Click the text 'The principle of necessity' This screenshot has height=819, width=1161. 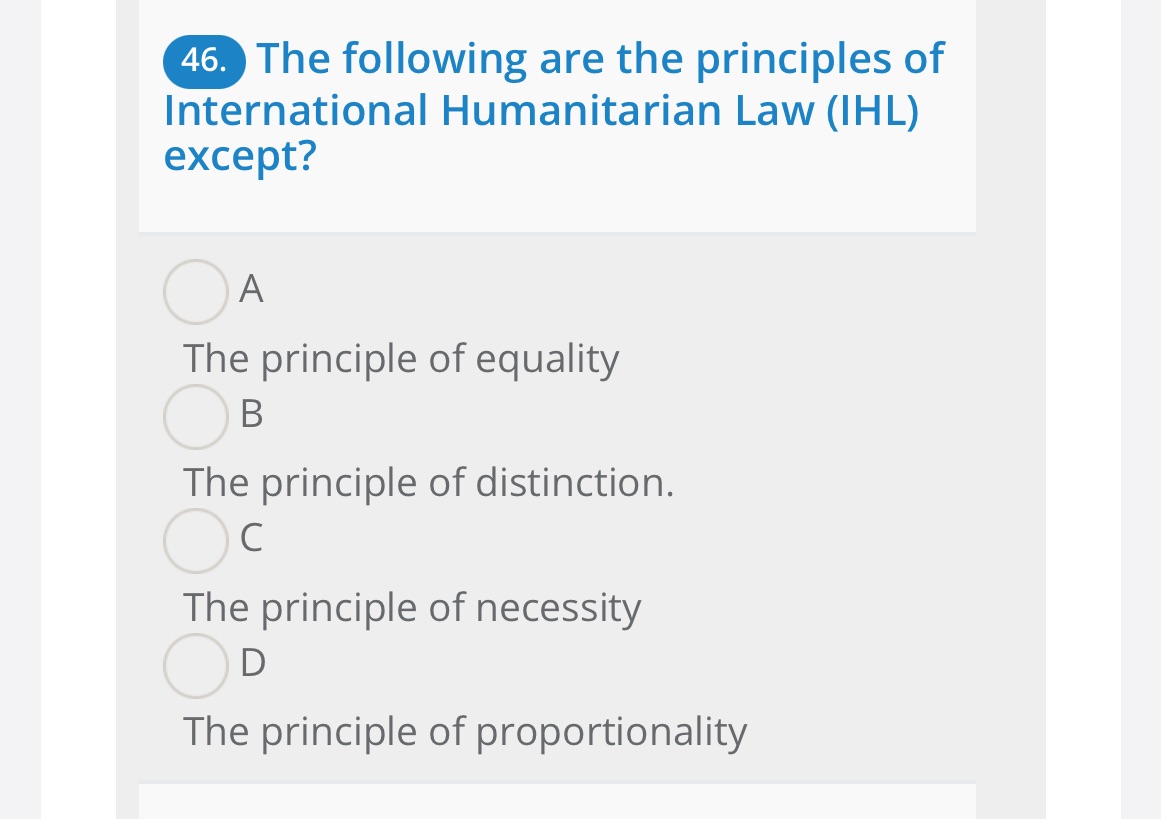412,607
